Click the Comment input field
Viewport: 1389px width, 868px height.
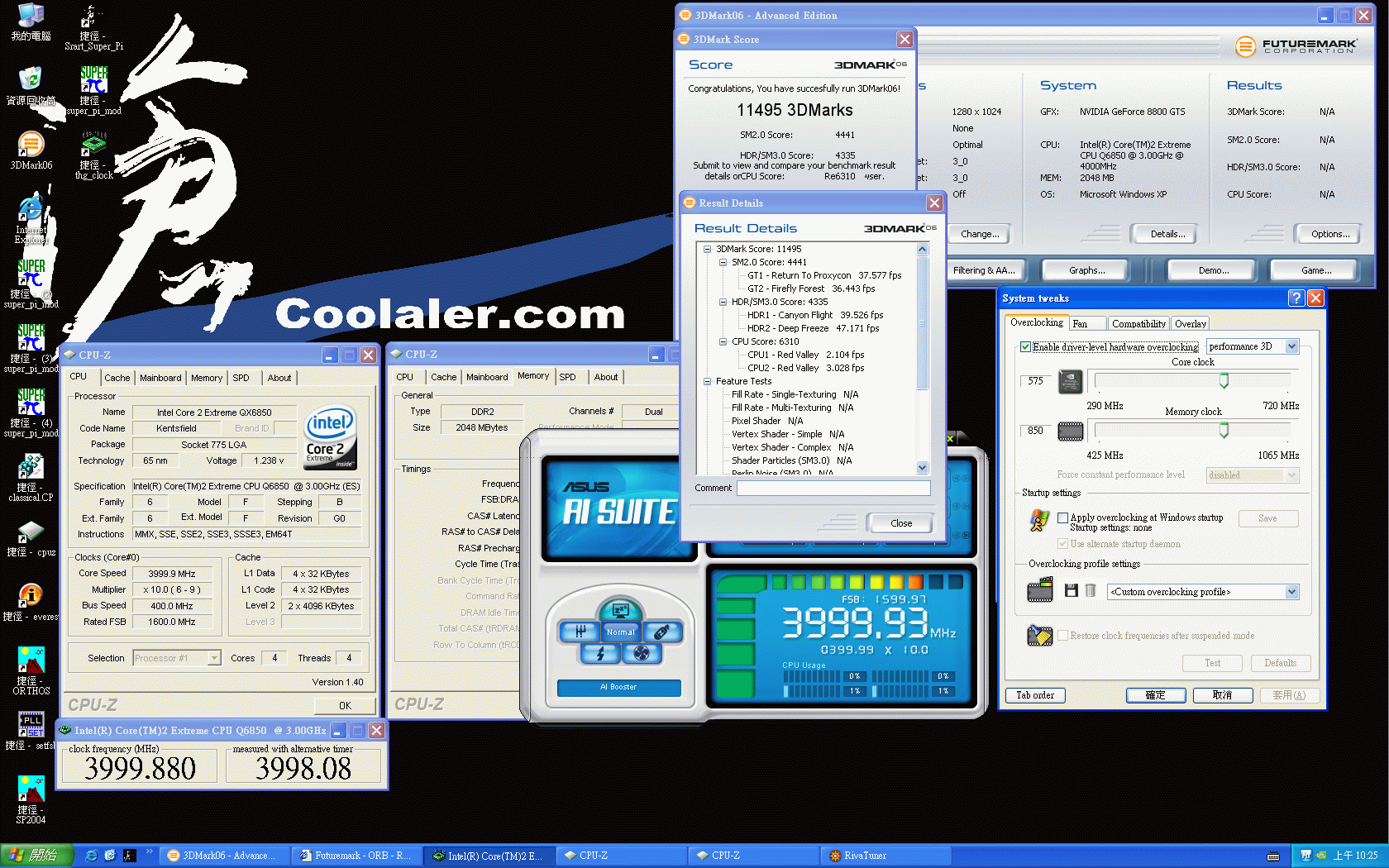833,489
